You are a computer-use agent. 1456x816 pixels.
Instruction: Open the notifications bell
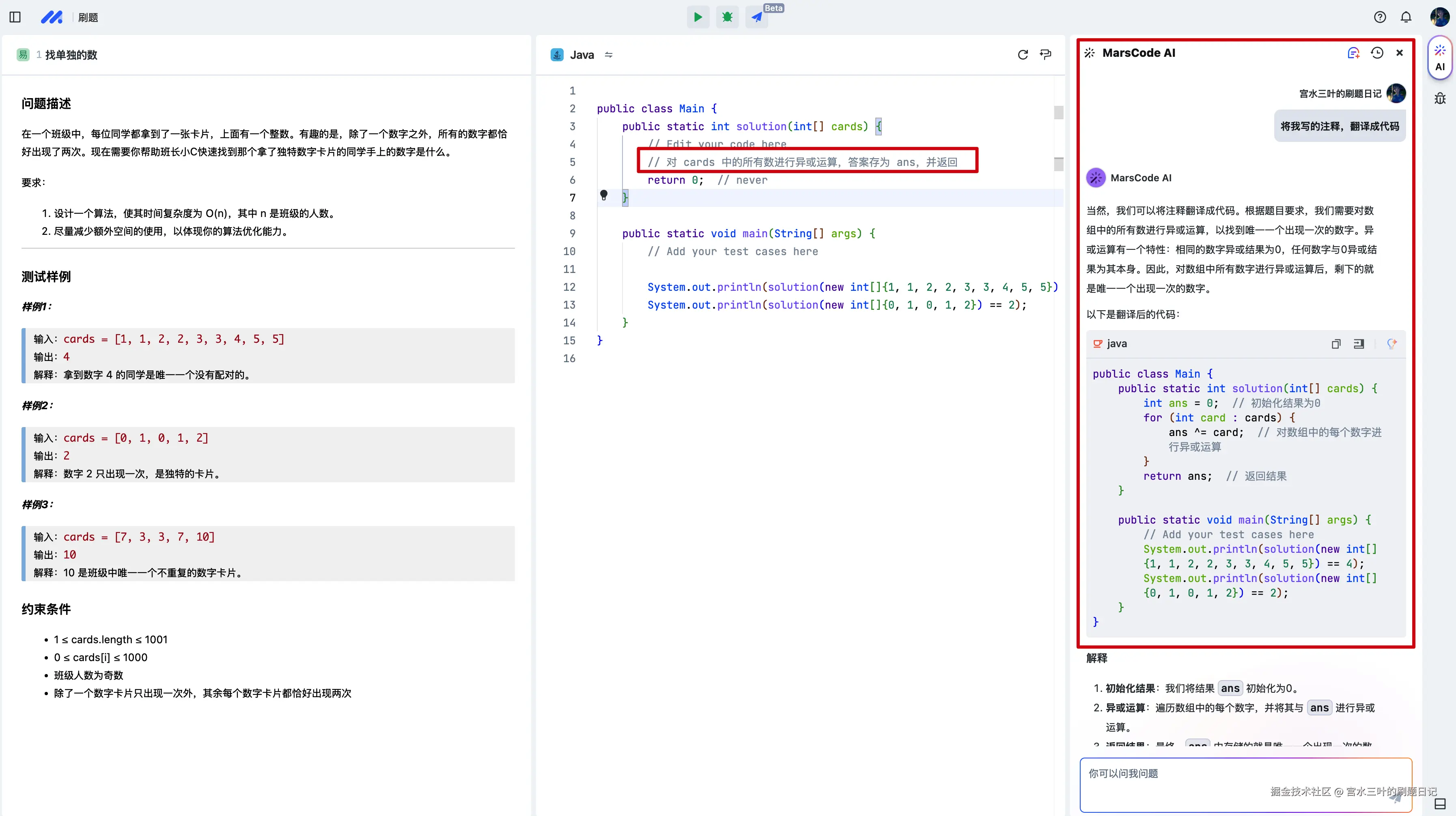1406,17
